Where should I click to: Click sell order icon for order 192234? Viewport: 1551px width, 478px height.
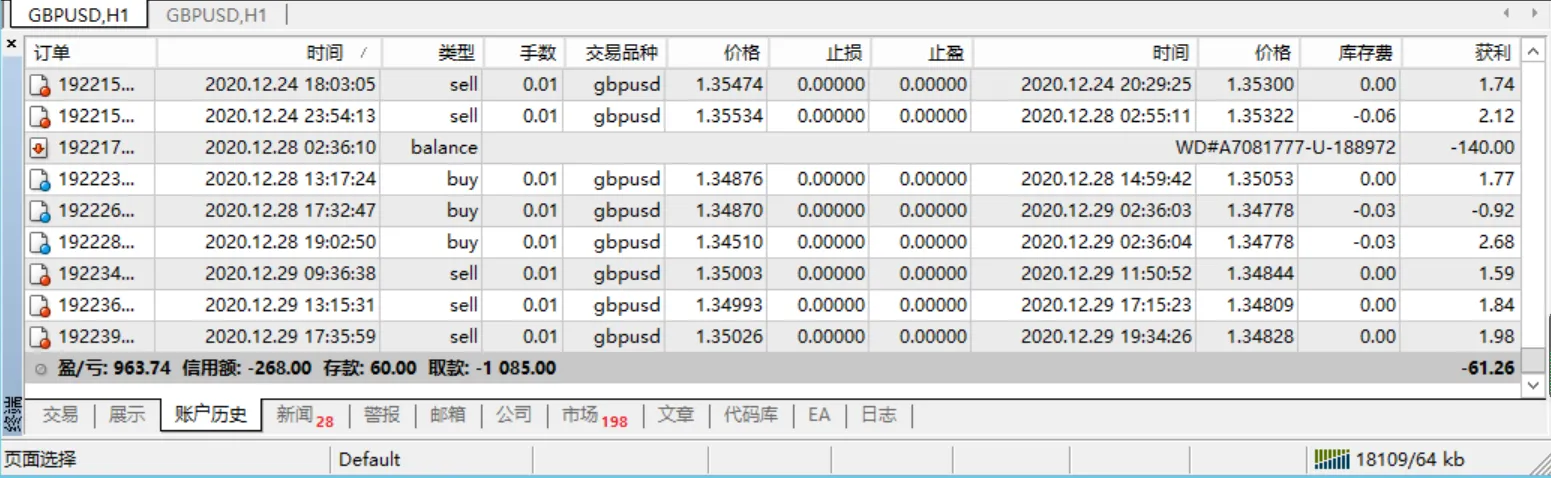point(41,274)
